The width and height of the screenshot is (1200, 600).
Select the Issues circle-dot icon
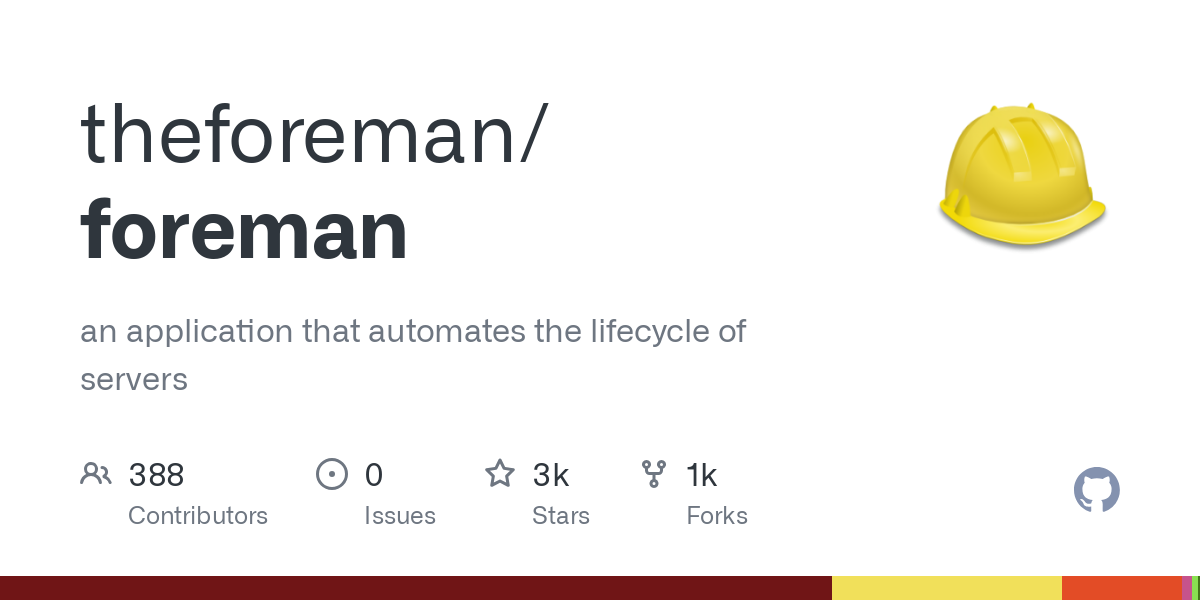coord(331,474)
